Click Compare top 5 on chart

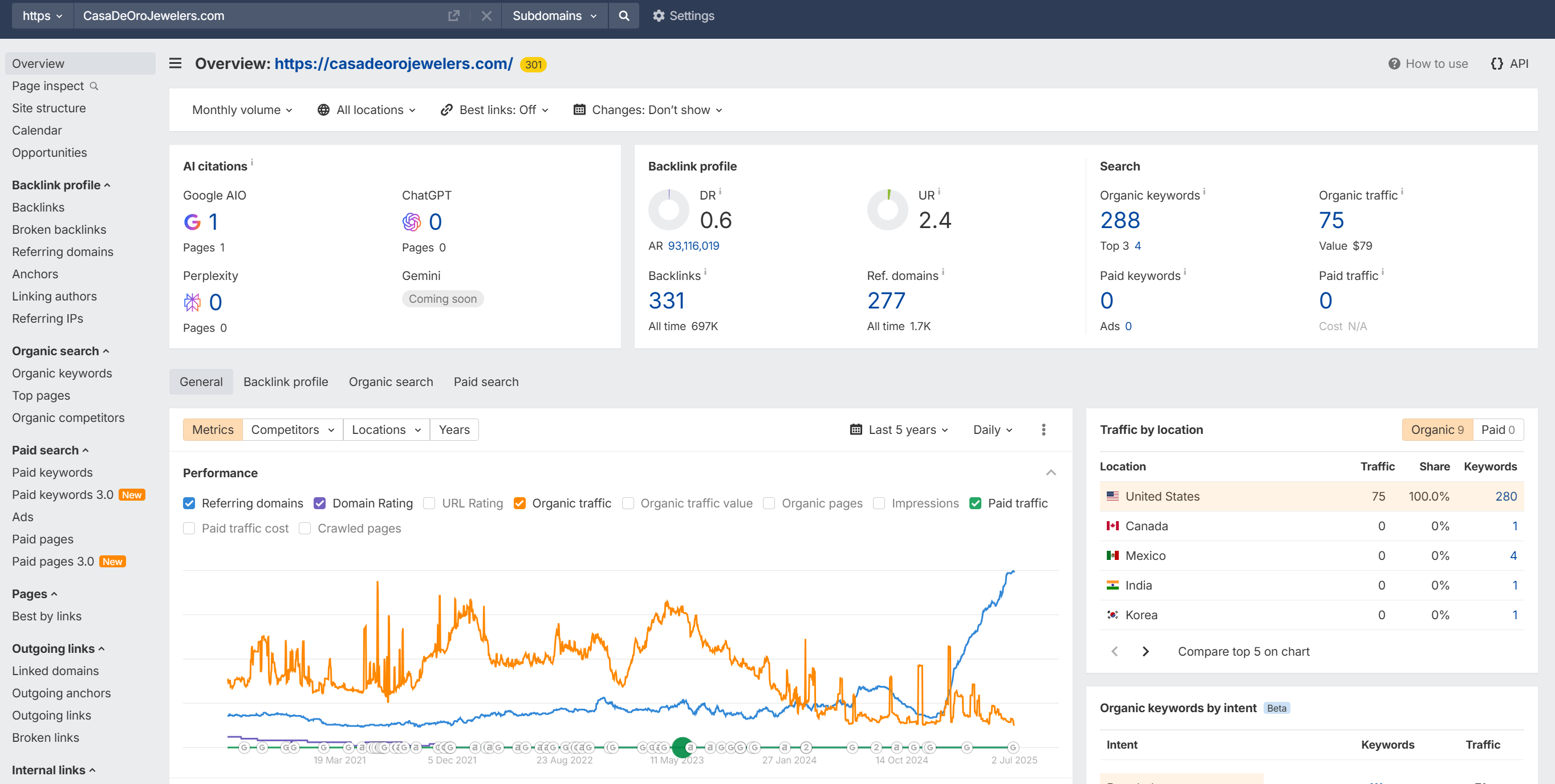point(1244,652)
